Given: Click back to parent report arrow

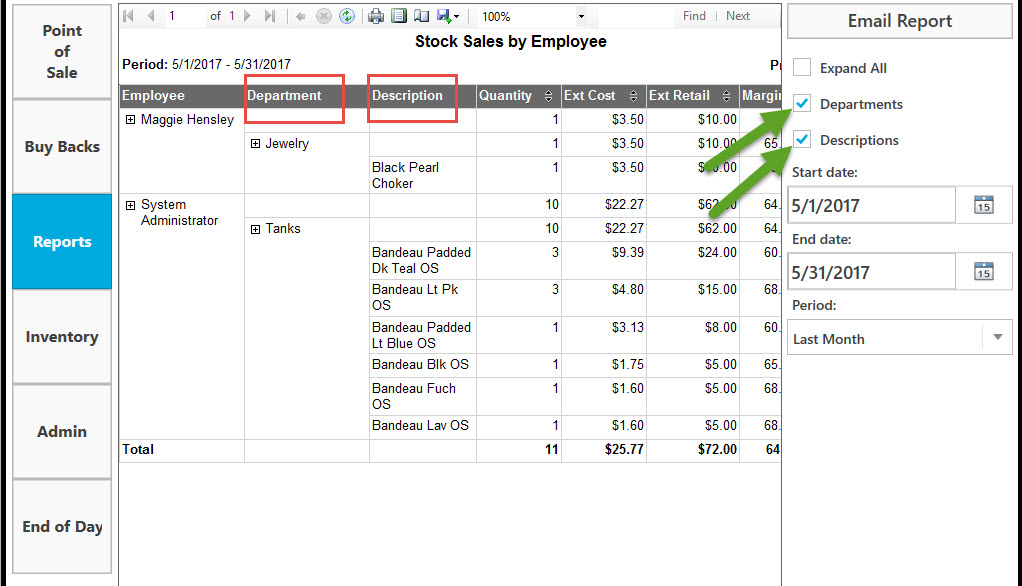Looking at the screenshot, I should click(300, 16).
